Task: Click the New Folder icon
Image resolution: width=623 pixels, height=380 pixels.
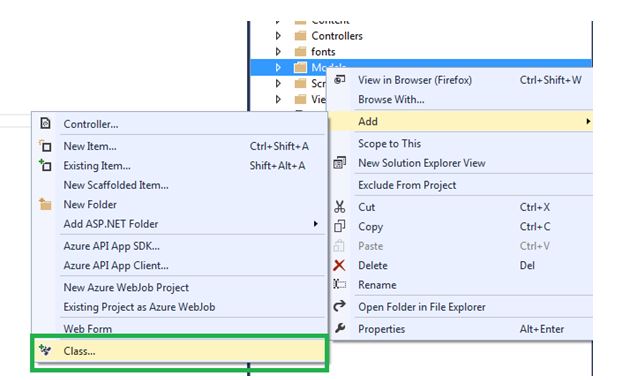Action: [x=45, y=204]
